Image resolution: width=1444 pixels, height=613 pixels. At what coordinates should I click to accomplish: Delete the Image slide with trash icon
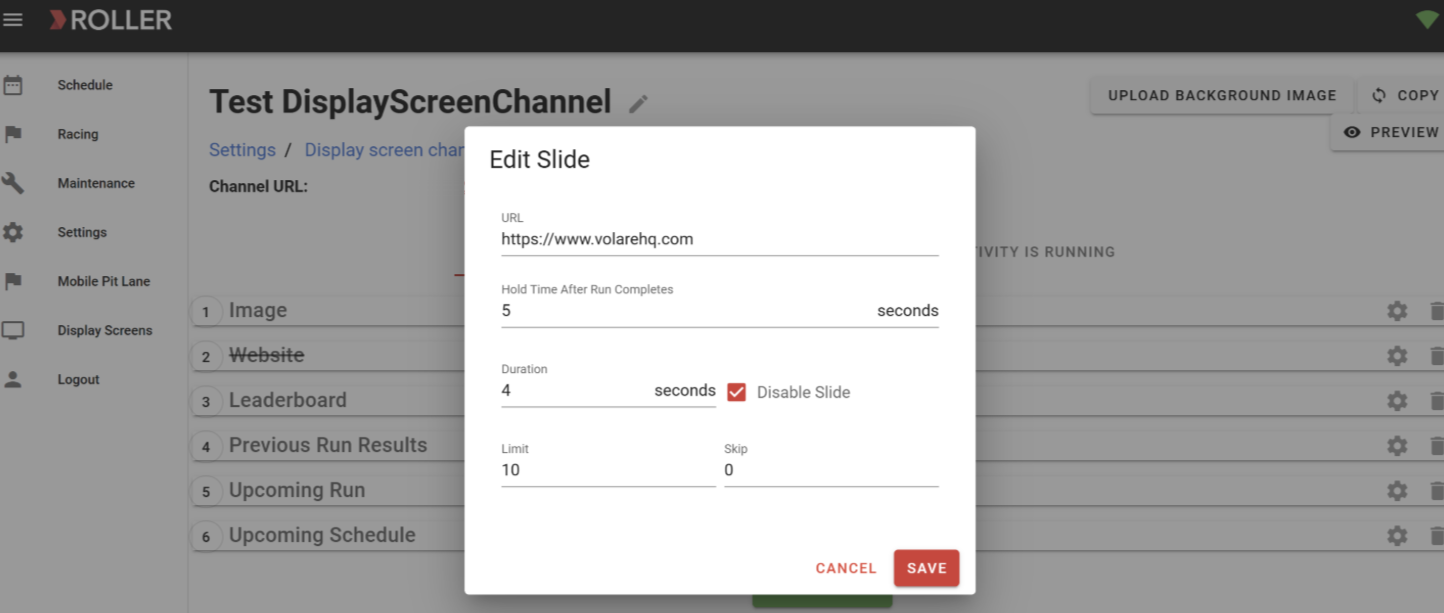tap(1436, 311)
